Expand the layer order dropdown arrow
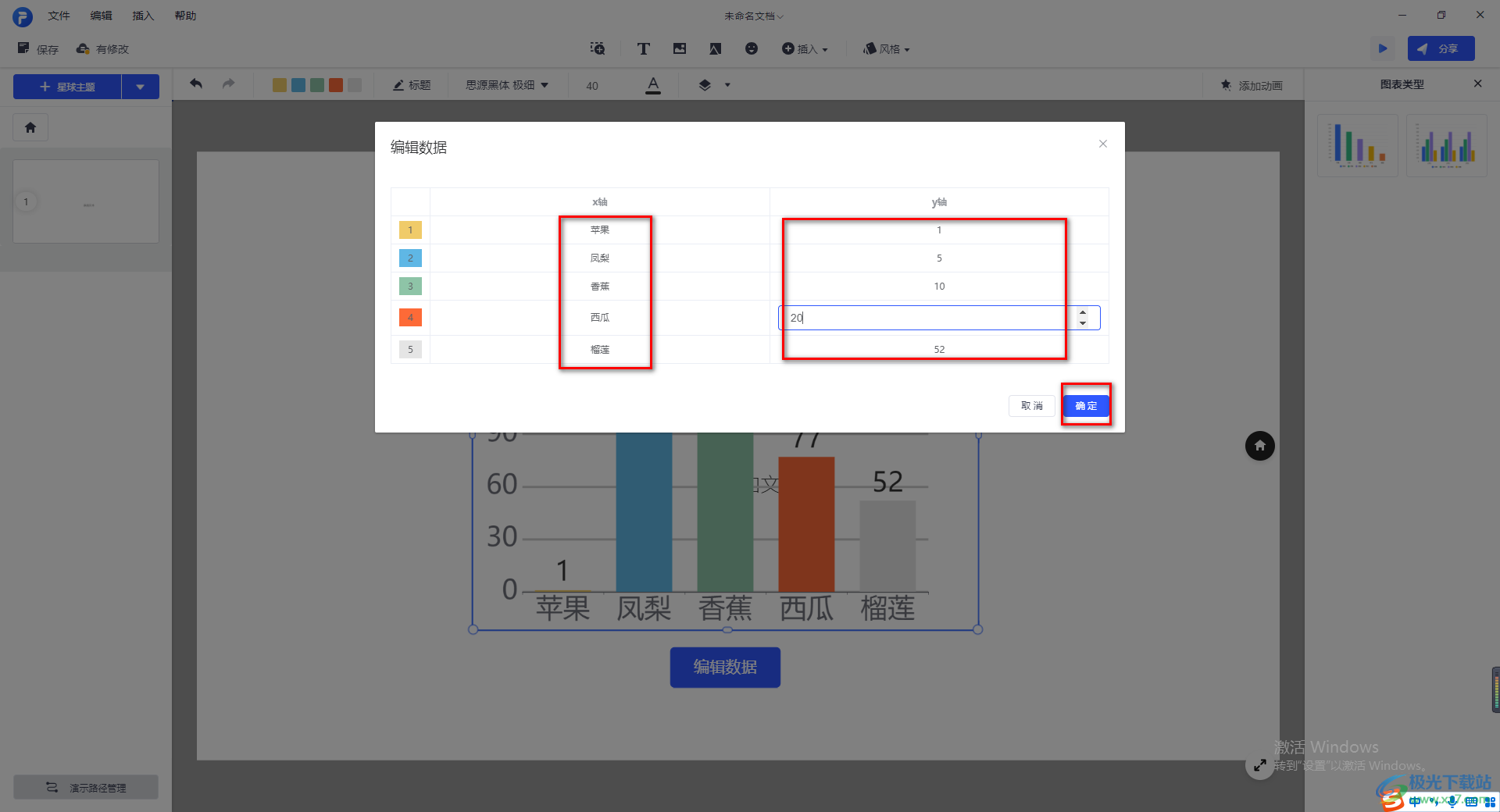Image resolution: width=1500 pixels, height=812 pixels. pos(727,84)
